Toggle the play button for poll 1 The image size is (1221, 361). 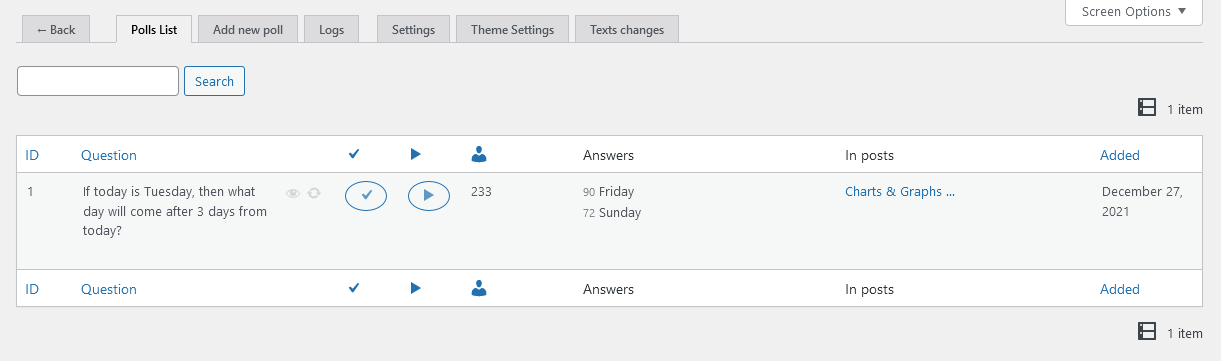(429, 195)
